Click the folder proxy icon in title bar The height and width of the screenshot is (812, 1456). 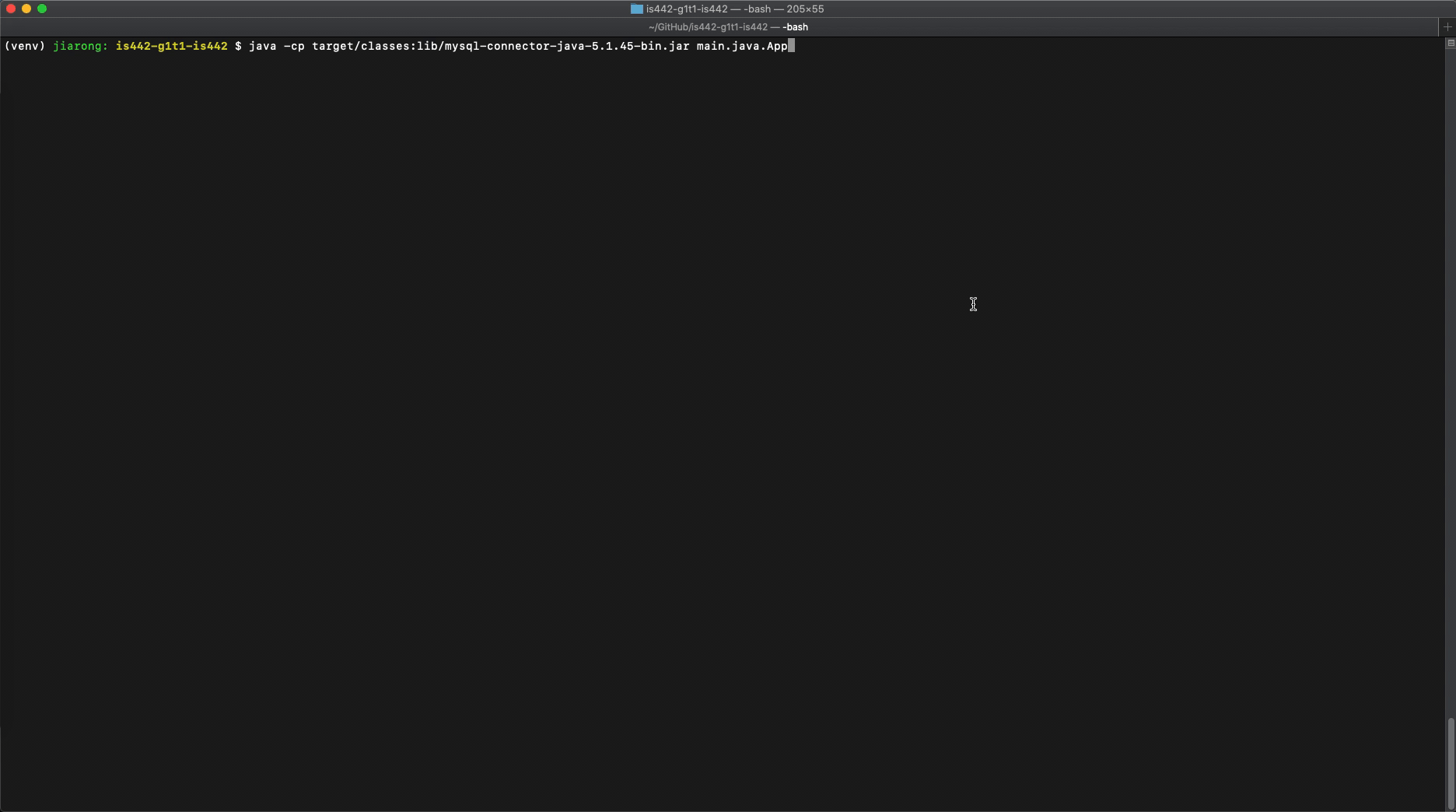(x=636, y=9)
